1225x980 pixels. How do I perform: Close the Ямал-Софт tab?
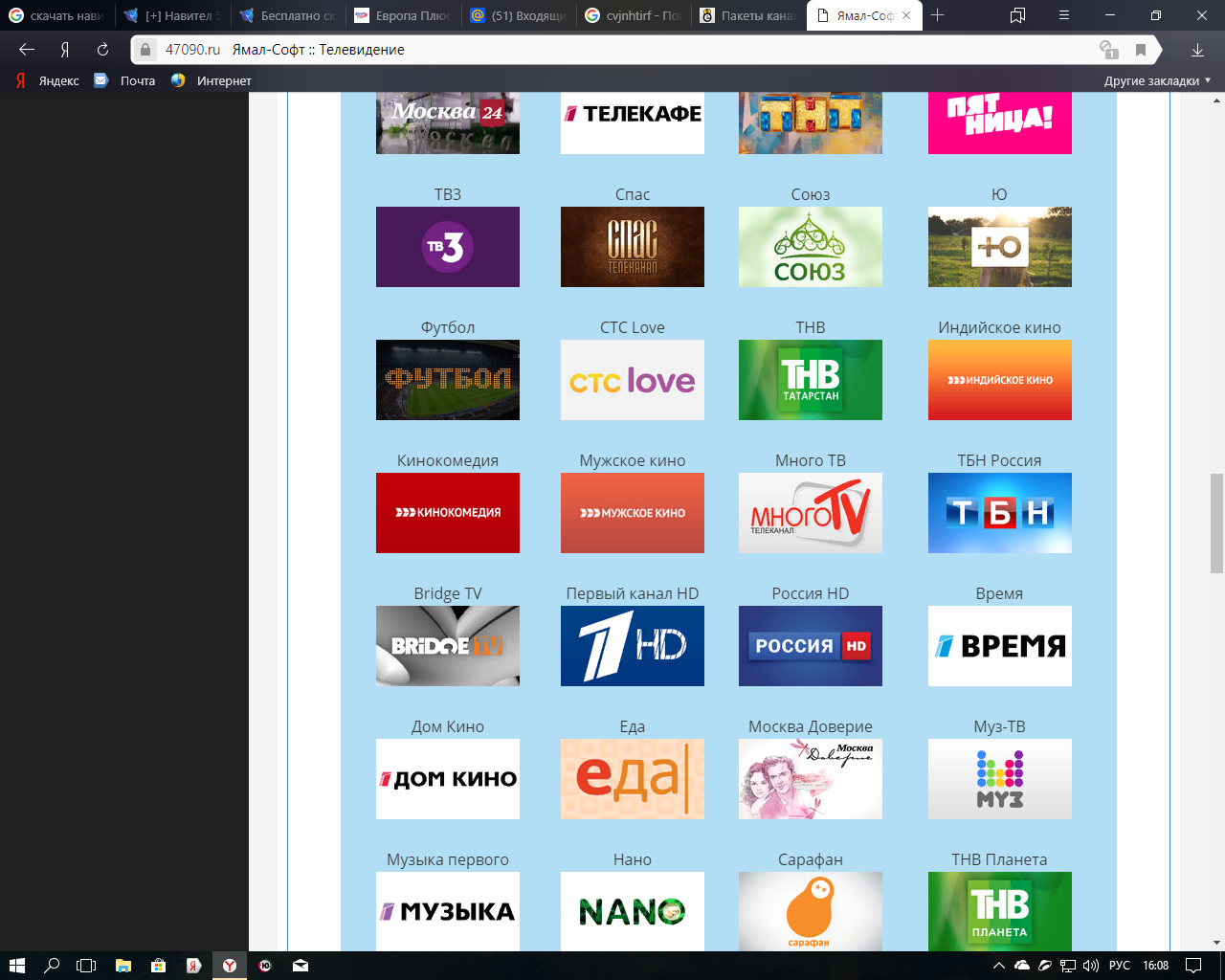click(907, 15)
